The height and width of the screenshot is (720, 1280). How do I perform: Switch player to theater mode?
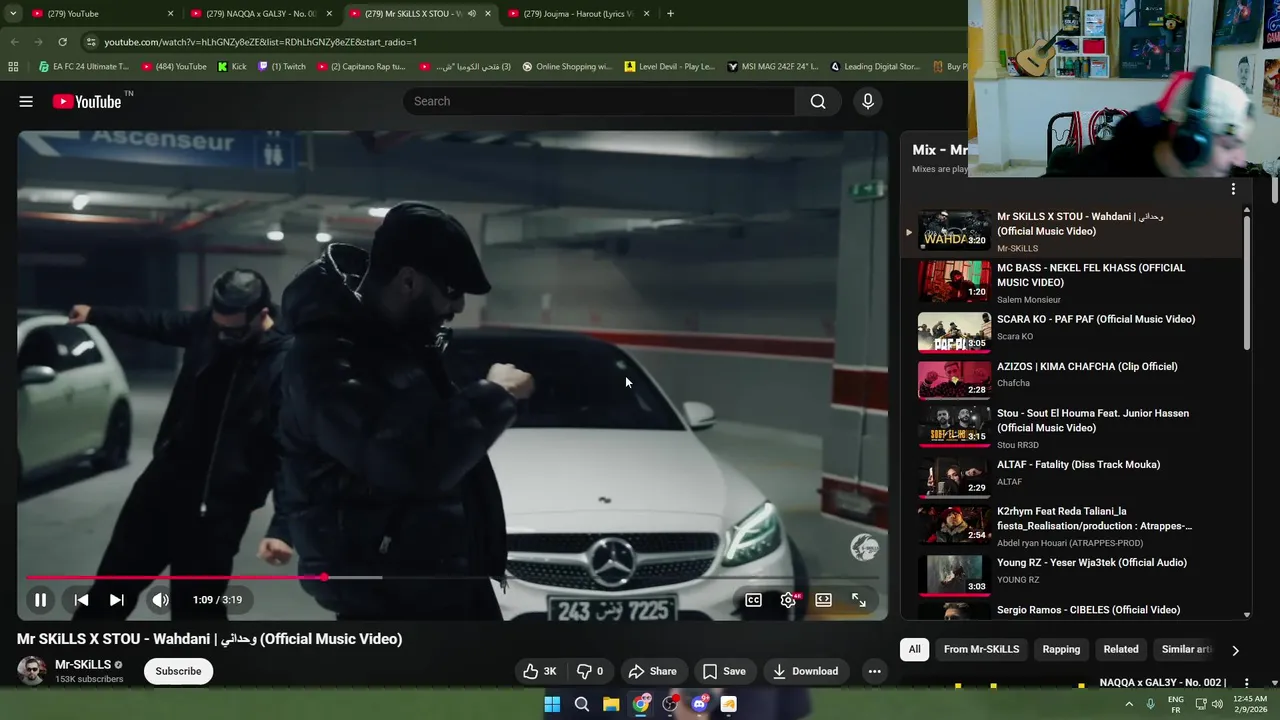click(x=823, y=600)
